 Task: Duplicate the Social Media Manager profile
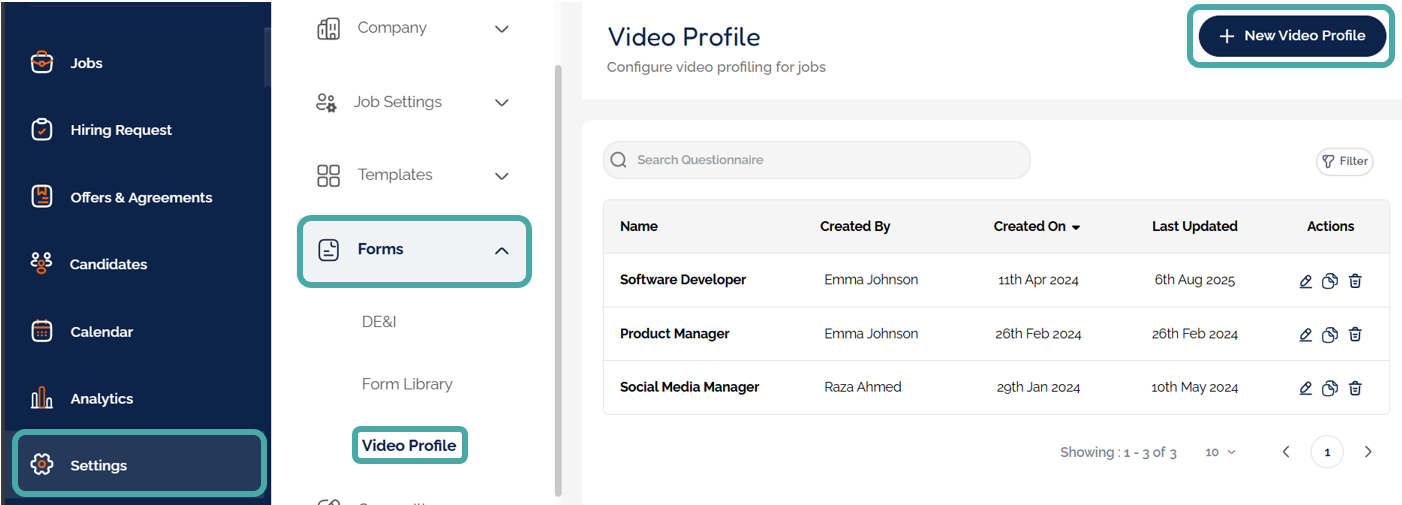pyautogui.click(x=1330, y=388)
